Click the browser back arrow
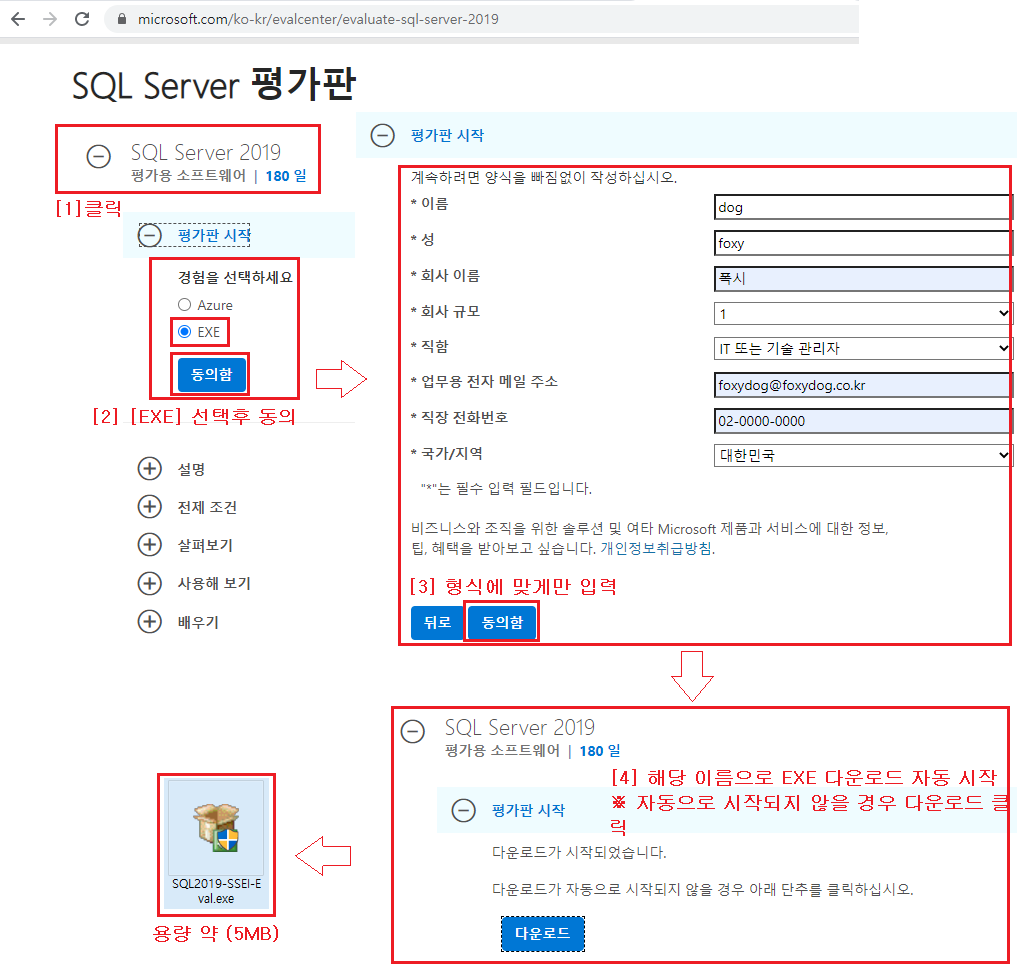The height and width of the screenshot is (967, 1017). click(18, 19)
